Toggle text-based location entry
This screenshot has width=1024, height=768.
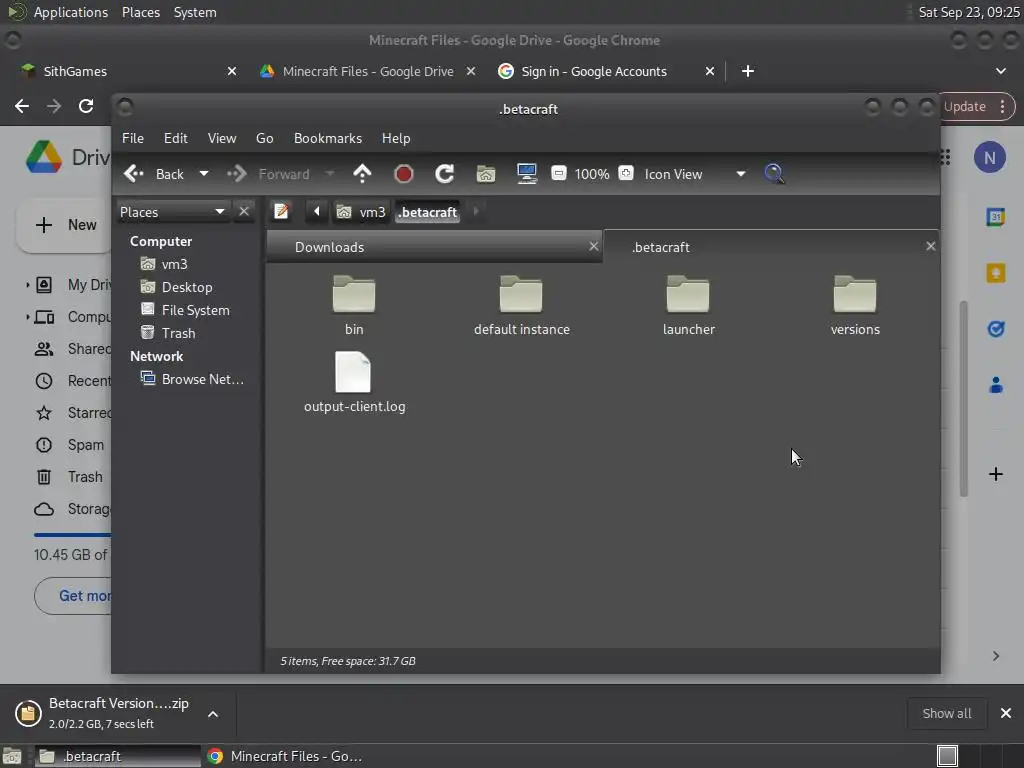click(281, 212)
